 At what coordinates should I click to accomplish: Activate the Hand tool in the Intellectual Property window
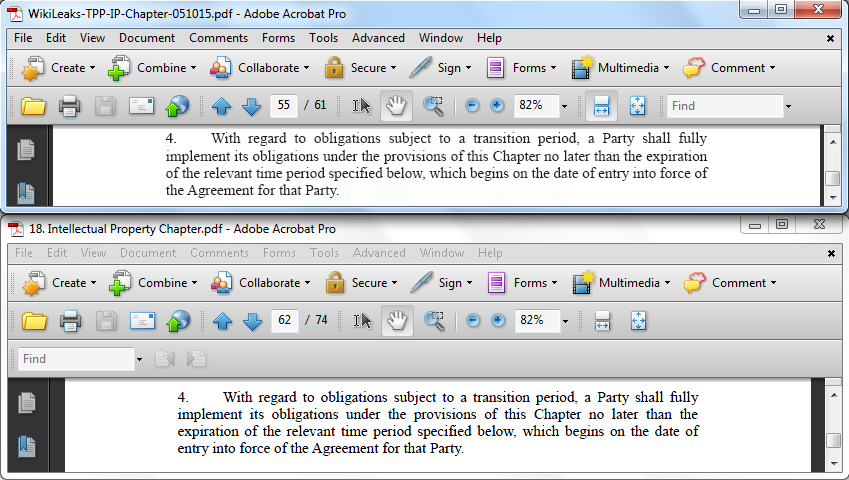point(397,321)
